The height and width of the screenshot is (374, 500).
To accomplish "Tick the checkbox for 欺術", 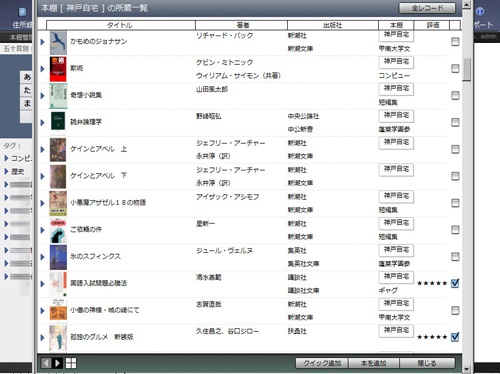I will pos(455,69).
